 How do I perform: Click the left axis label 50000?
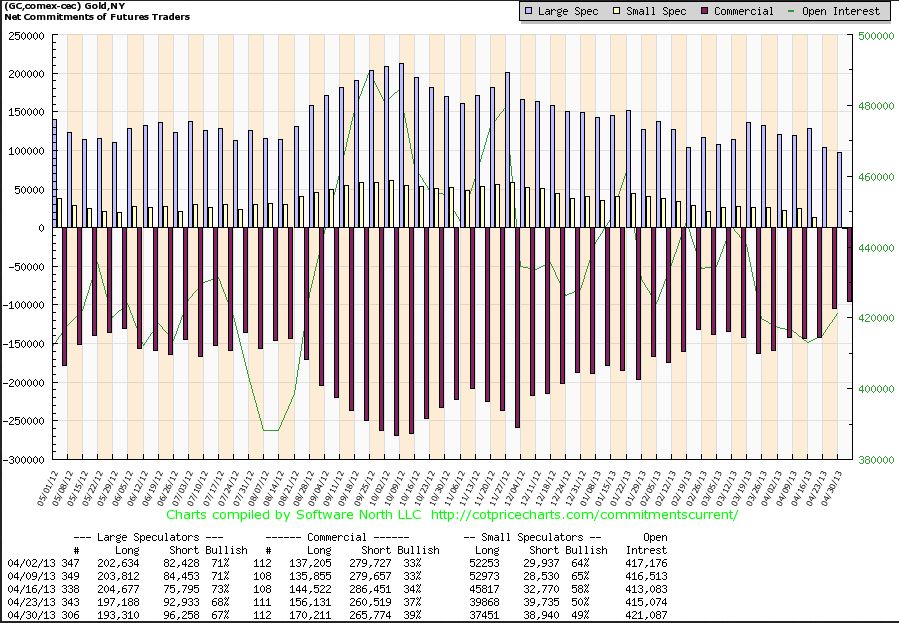pyautogui.click(x=30, y=190)
